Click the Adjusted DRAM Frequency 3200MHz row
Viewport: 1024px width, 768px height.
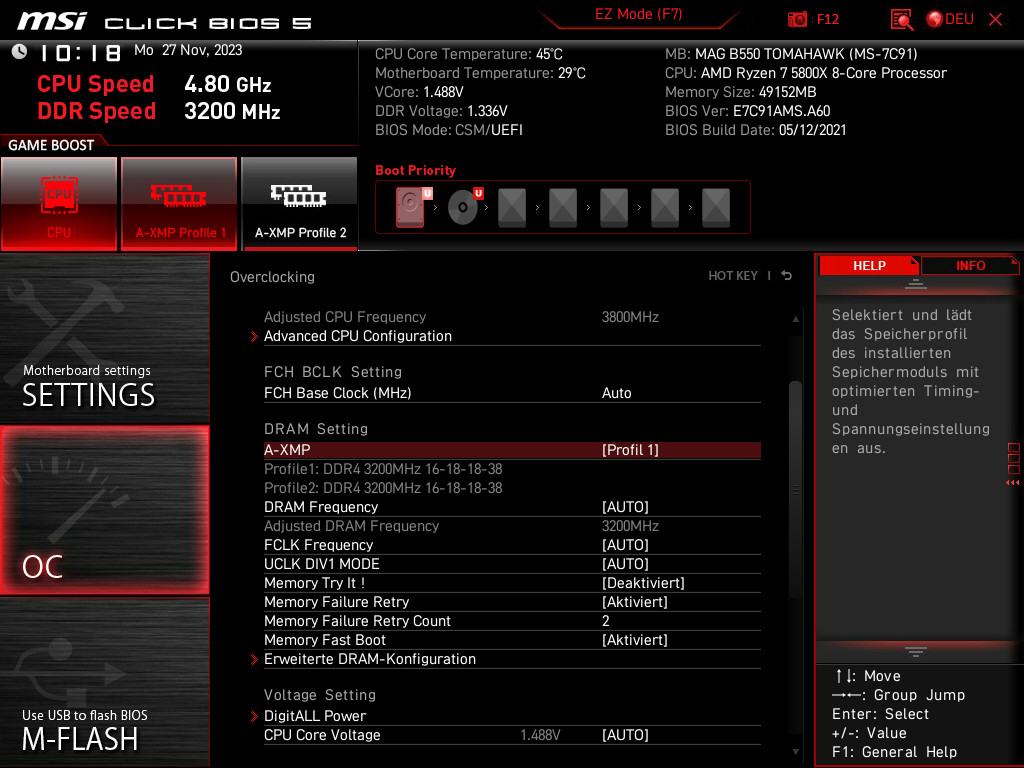click(512, 526)
